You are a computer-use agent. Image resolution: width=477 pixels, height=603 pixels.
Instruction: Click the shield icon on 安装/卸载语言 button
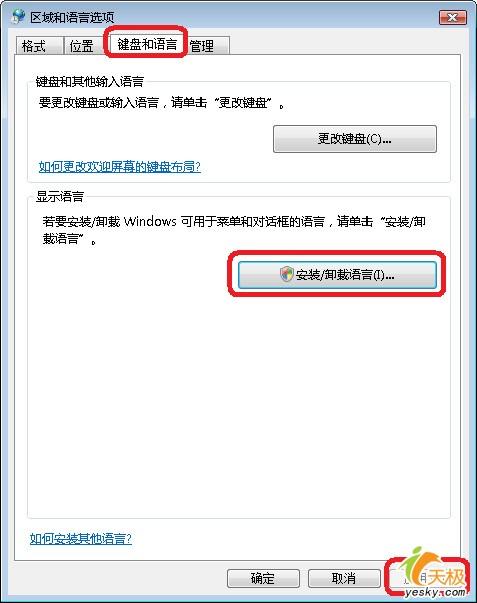click(x=287, y=274)
